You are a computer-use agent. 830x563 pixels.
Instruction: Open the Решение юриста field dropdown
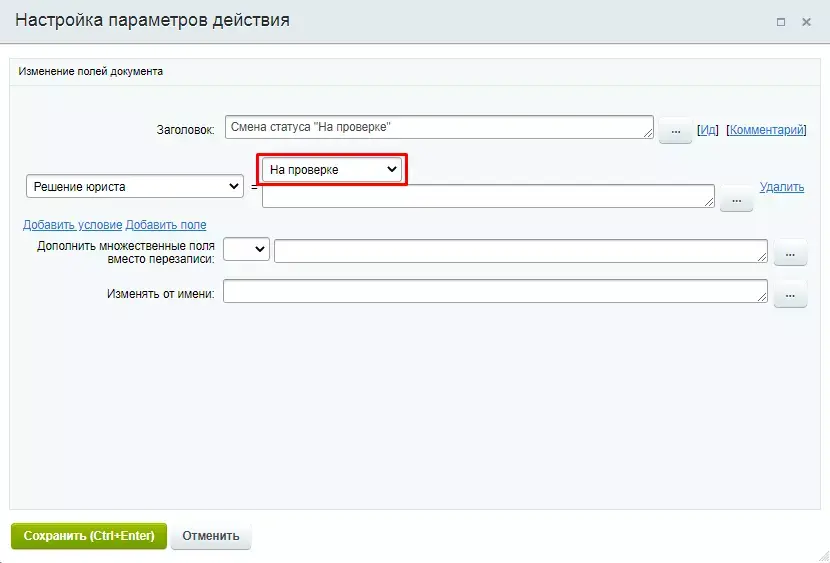tap(135, 186)
